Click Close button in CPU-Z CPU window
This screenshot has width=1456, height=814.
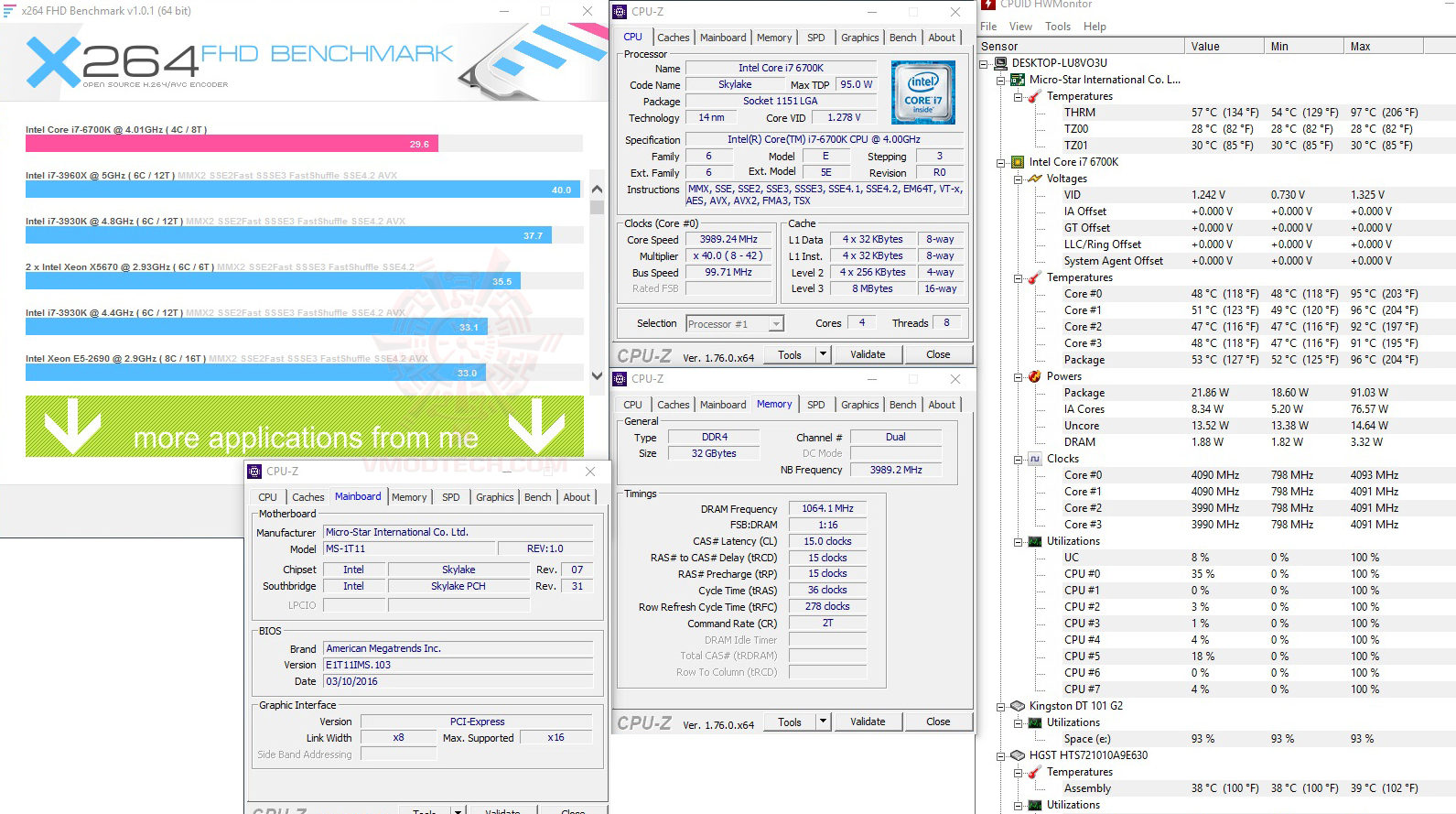point(938,354)
